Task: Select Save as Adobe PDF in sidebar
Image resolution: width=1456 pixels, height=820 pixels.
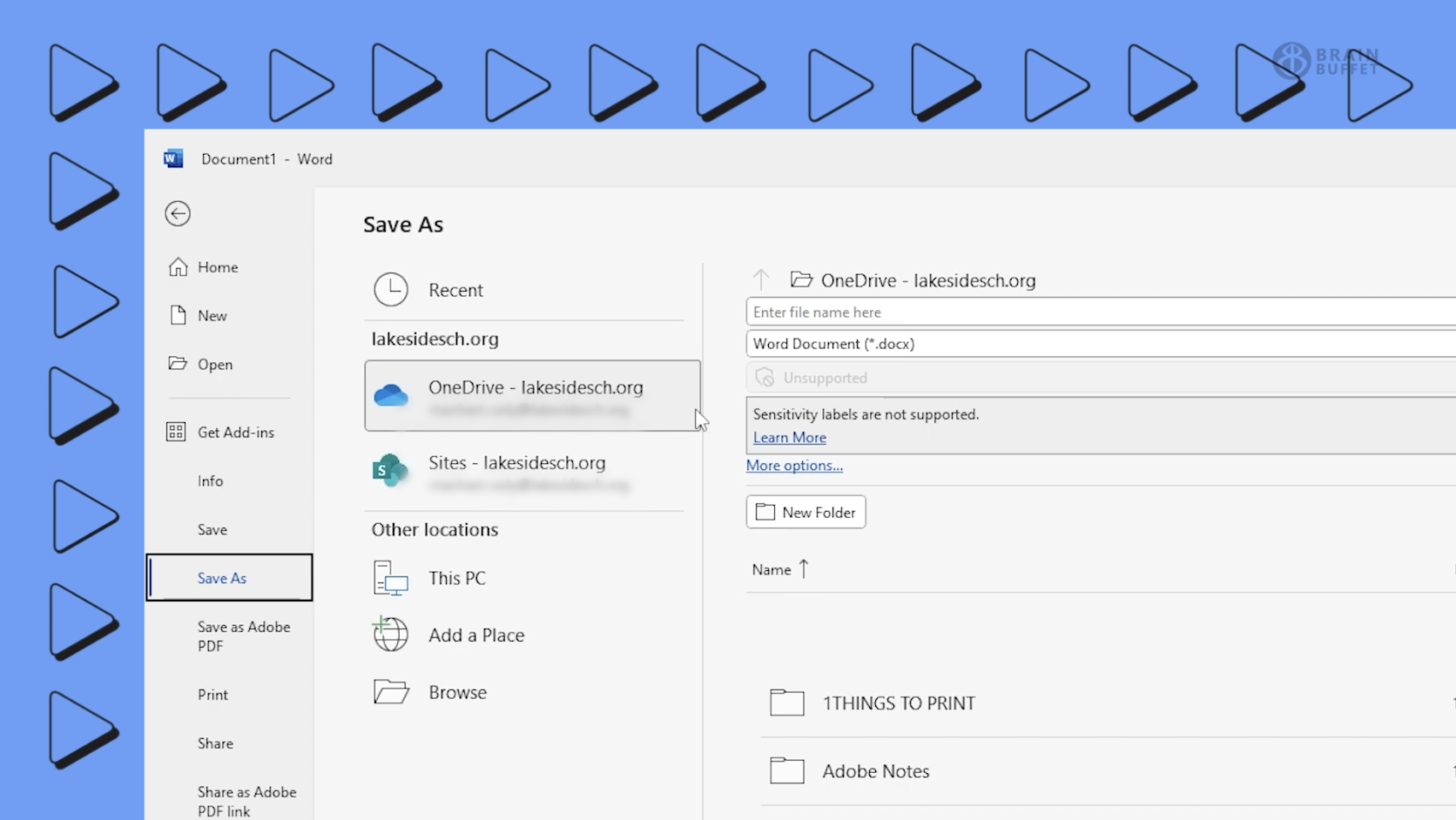Action: tap(243, 636)
